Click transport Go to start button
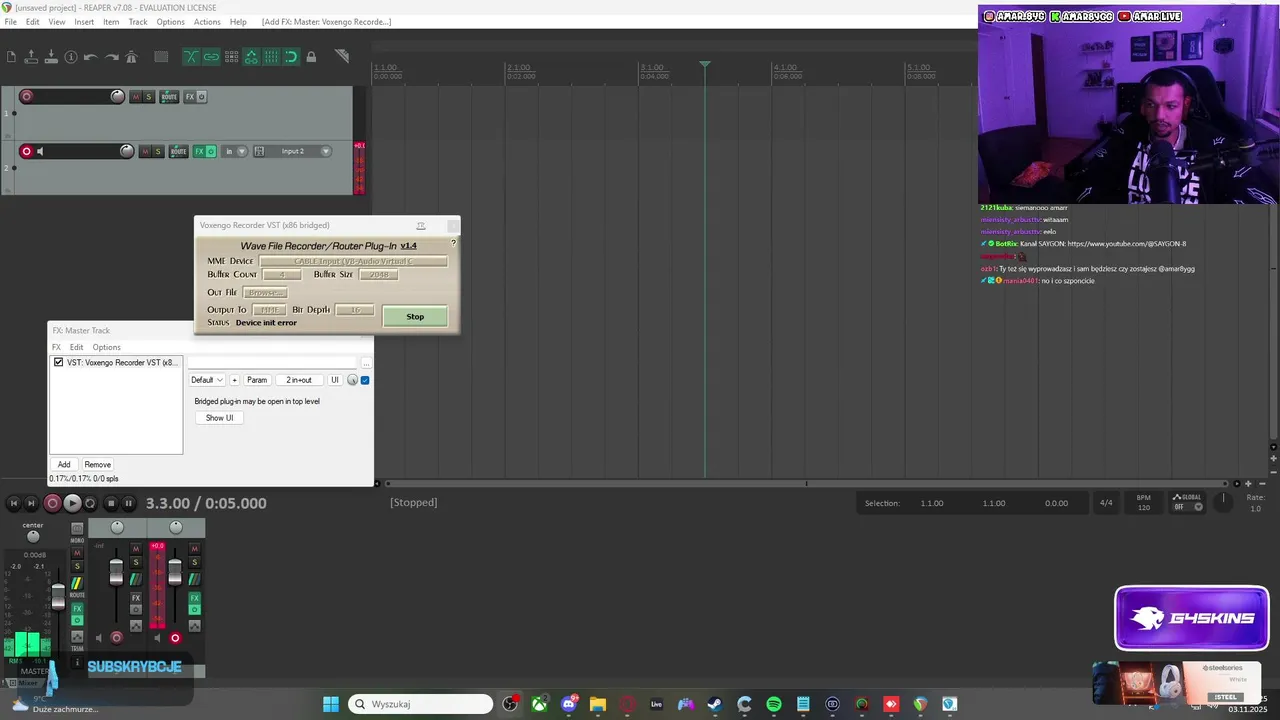Image resolution: width=1280 pixels, height=720 pixels. pyautogui.click(x=14, y=503)
